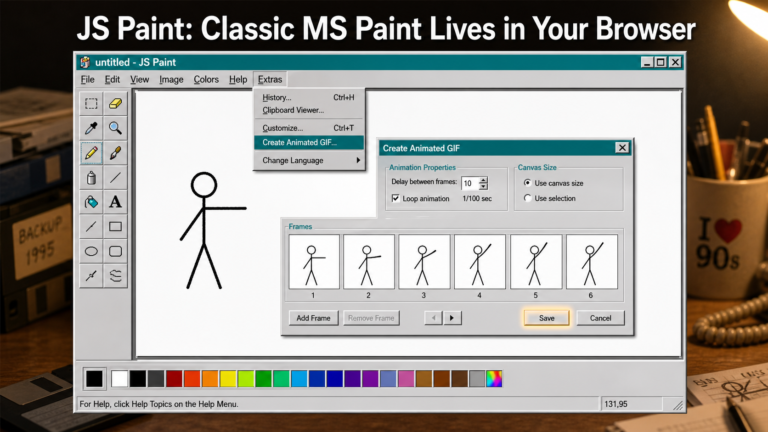The image size is (768, 432).
Task: Select frame 2 thumbnail
Action: (369, 262)
